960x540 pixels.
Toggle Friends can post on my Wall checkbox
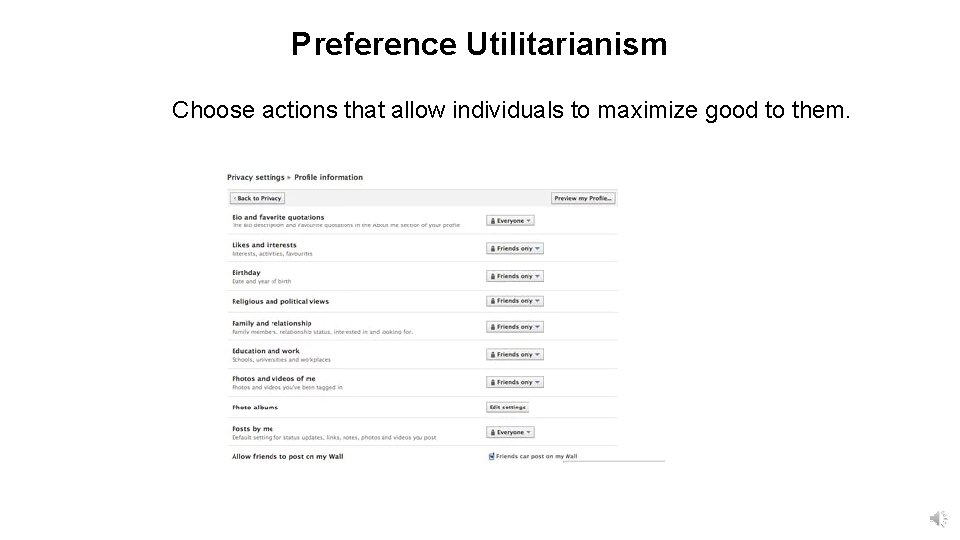pos(491,456)
